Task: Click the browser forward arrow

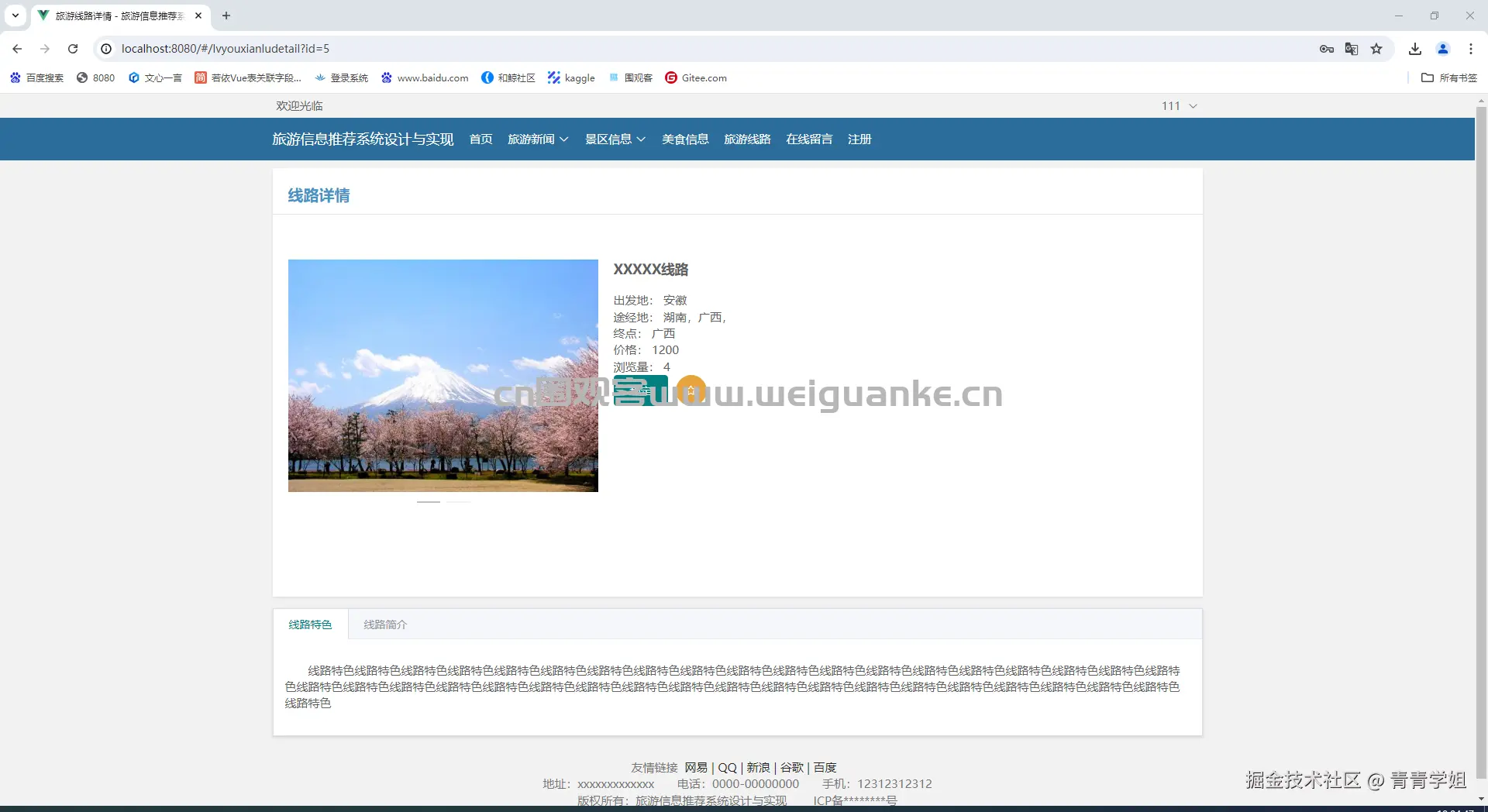Action: click(x=45, y=49)
